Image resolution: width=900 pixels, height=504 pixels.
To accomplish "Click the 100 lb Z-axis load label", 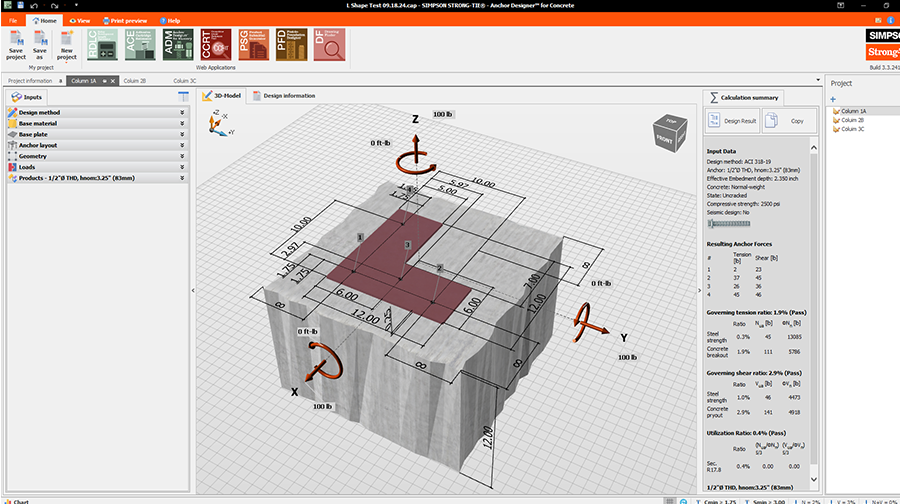I will pos(443,114).
